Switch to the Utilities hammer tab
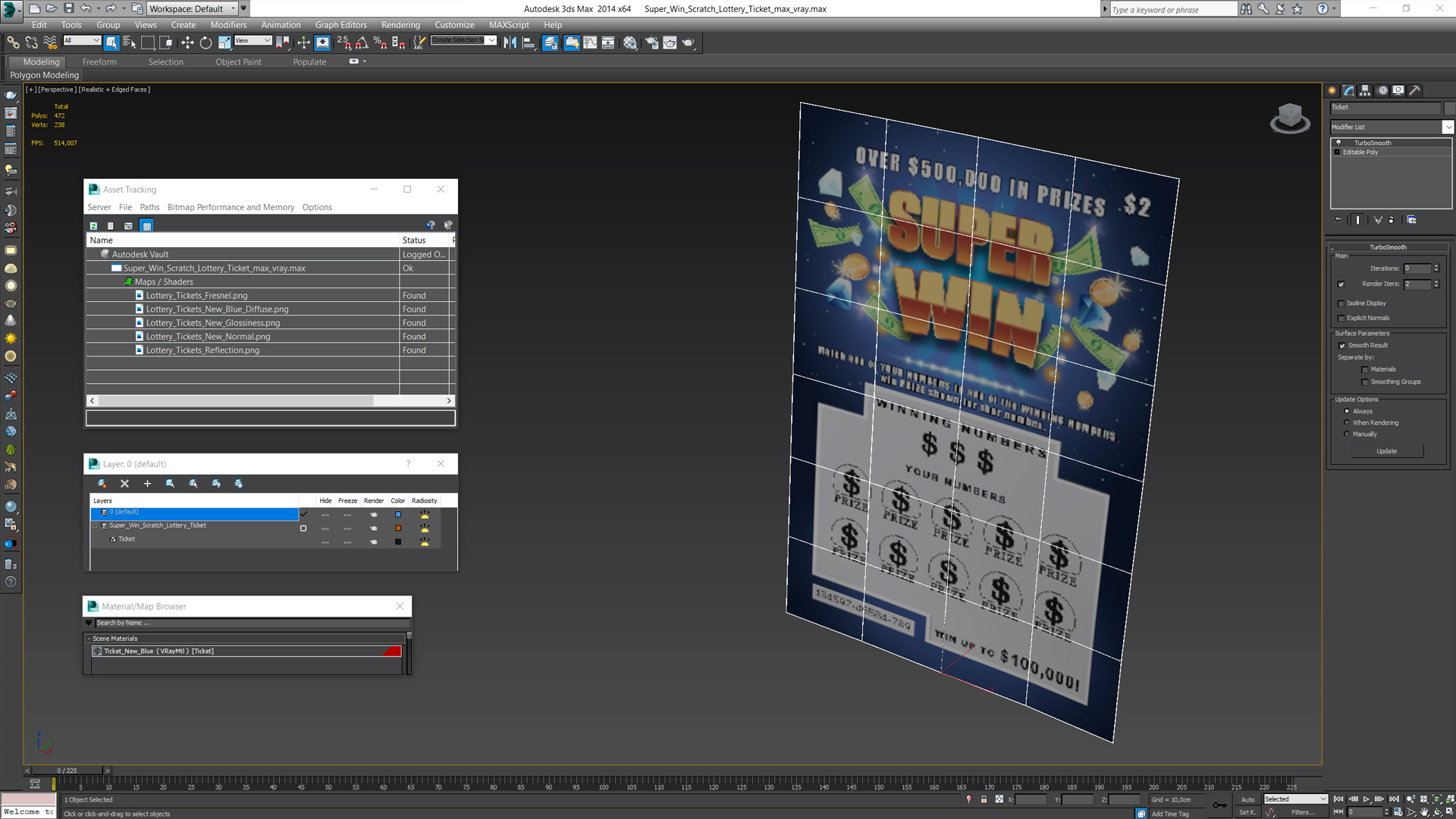Viewport: 1456px width, 819px height. [x=1415, y=90]
